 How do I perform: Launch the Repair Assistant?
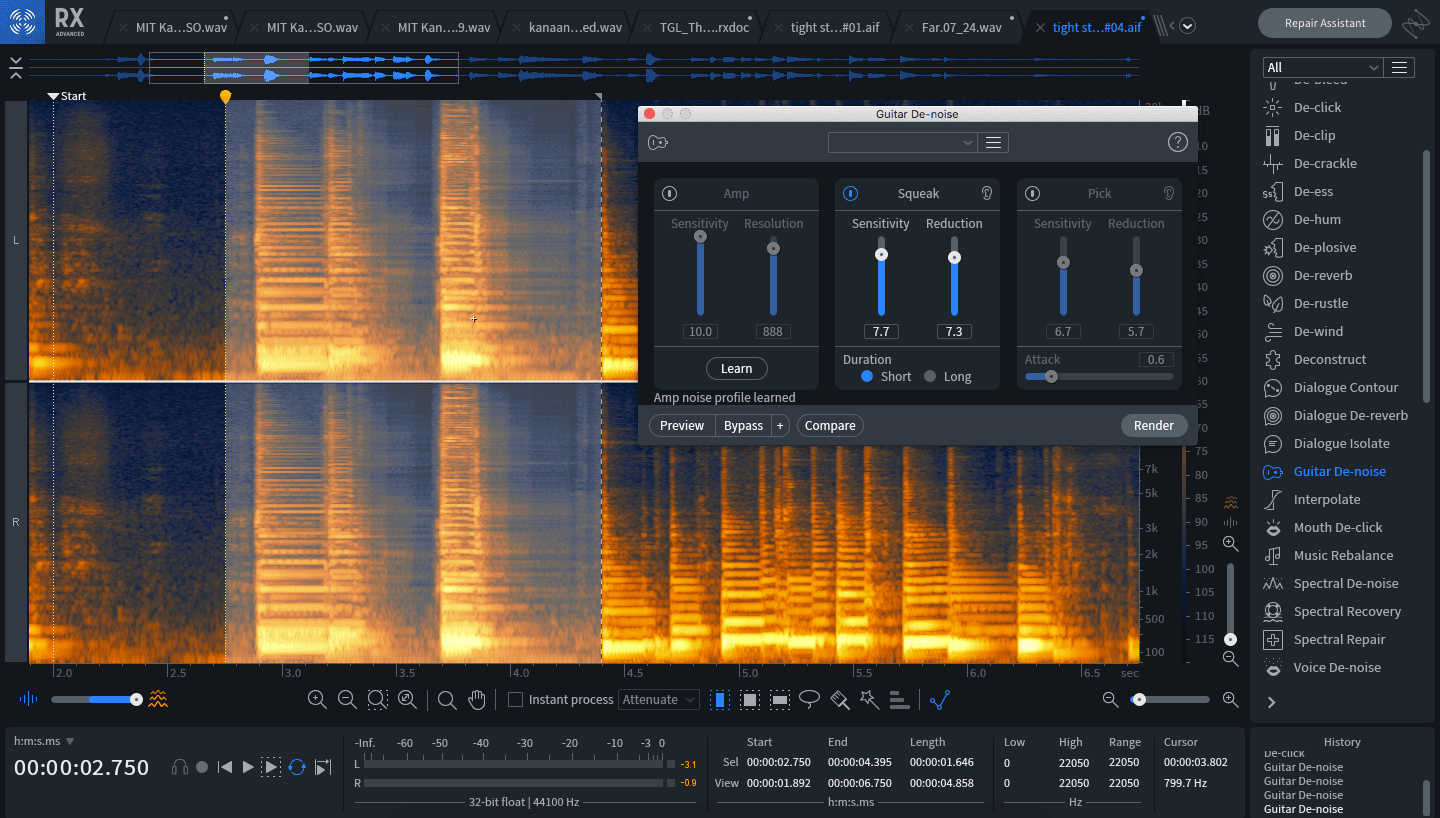(1325, 23)
